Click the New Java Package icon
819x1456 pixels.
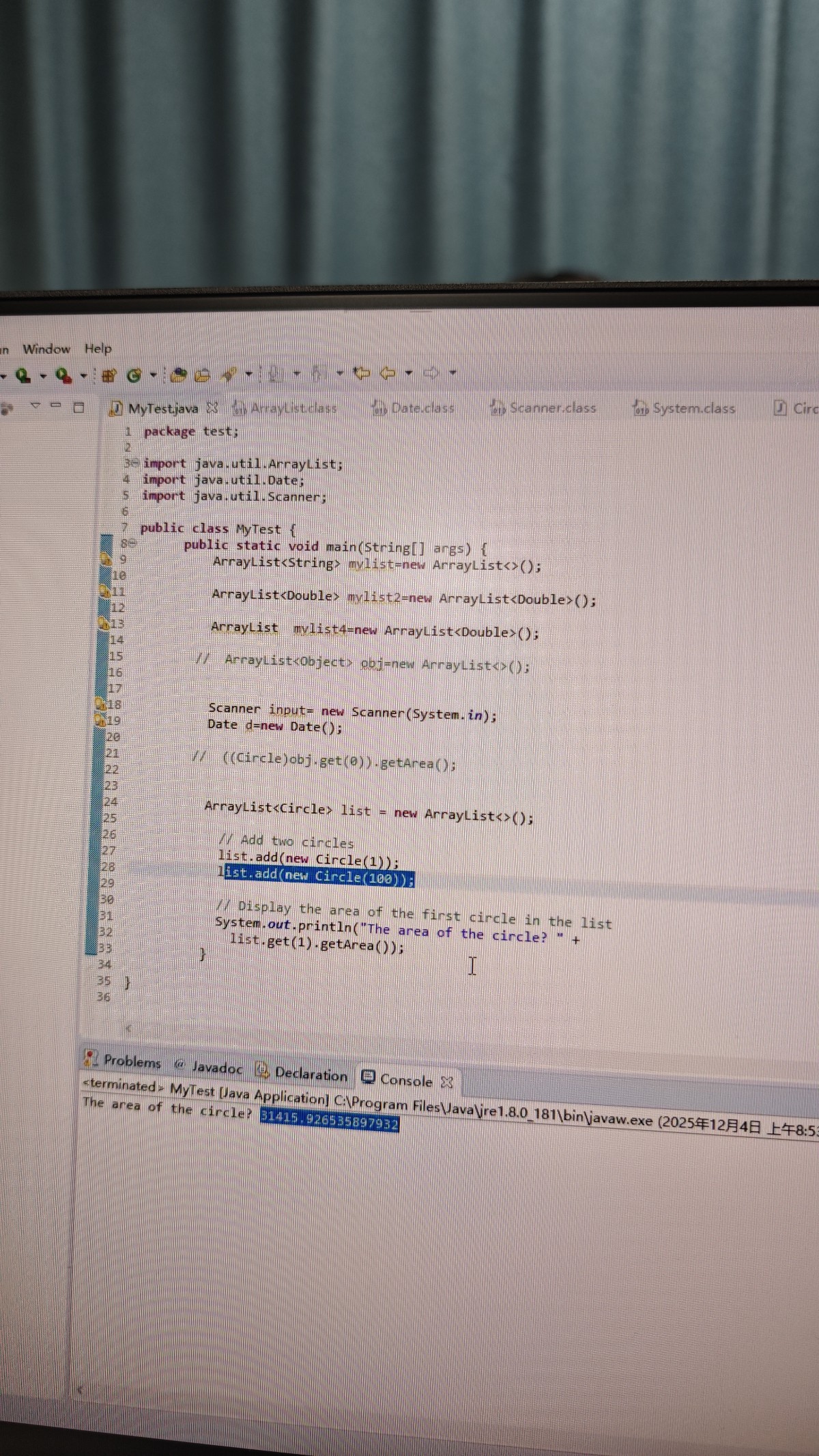109,374
